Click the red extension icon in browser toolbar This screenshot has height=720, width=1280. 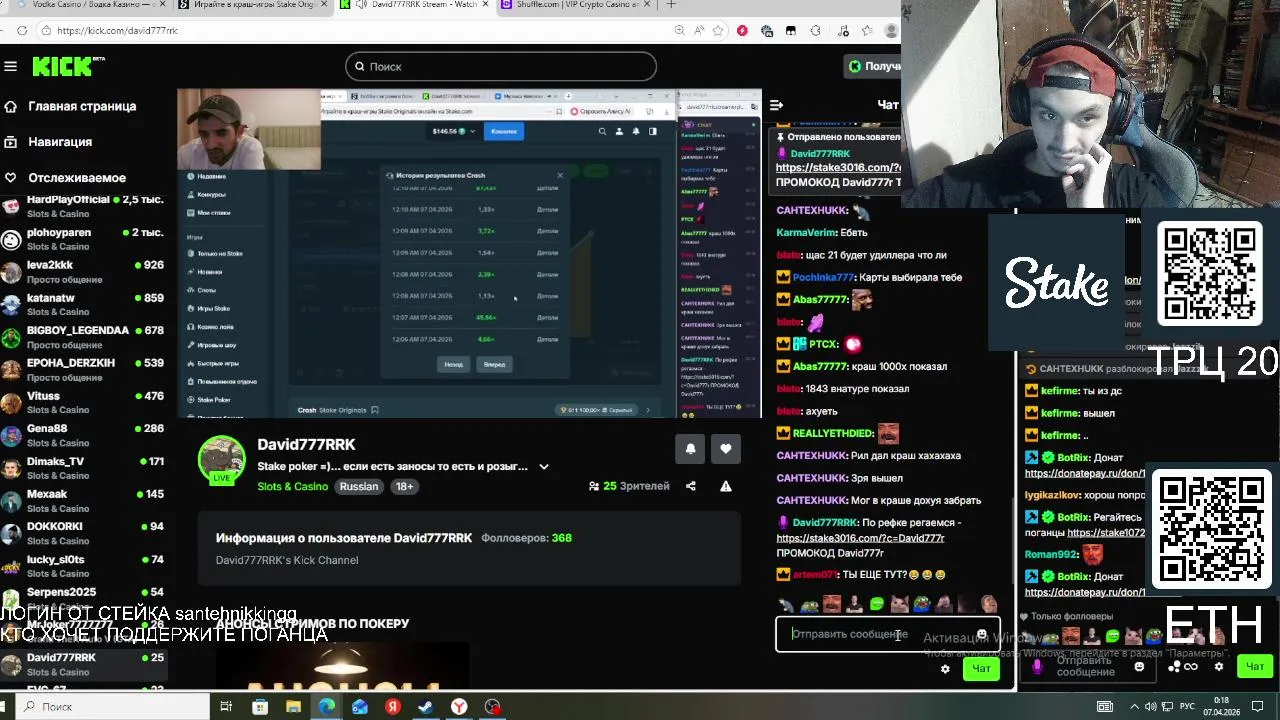(742, 31)
